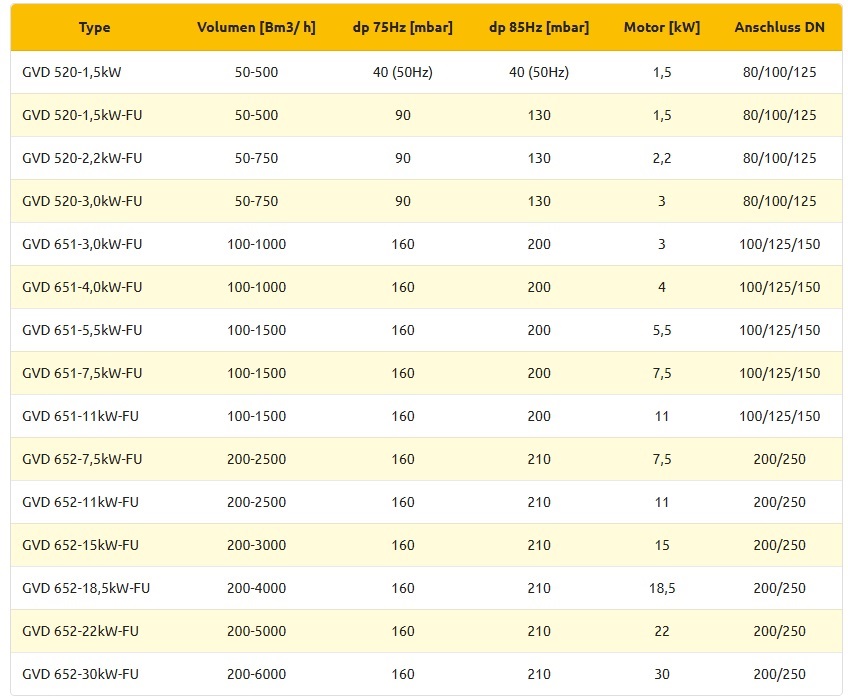Click the Type column header
848x699 pixels.
coord(94,27)
